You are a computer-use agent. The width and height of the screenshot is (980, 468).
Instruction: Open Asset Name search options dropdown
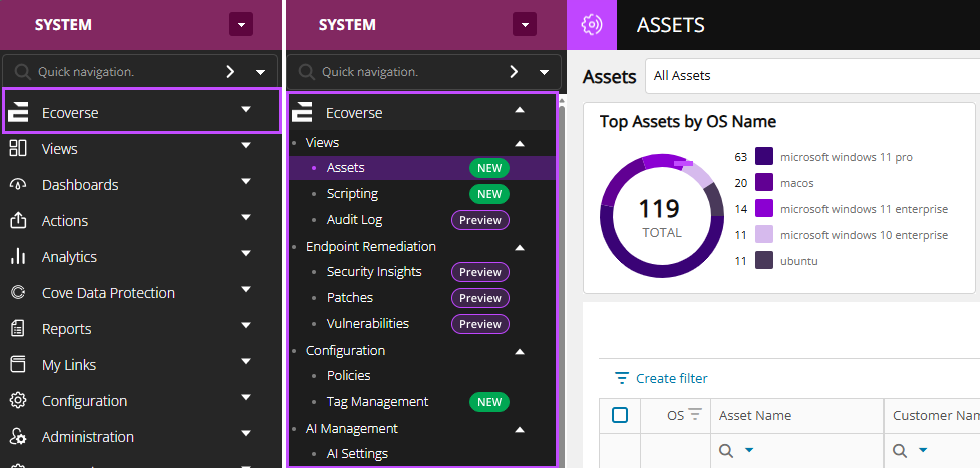(749, 451)
